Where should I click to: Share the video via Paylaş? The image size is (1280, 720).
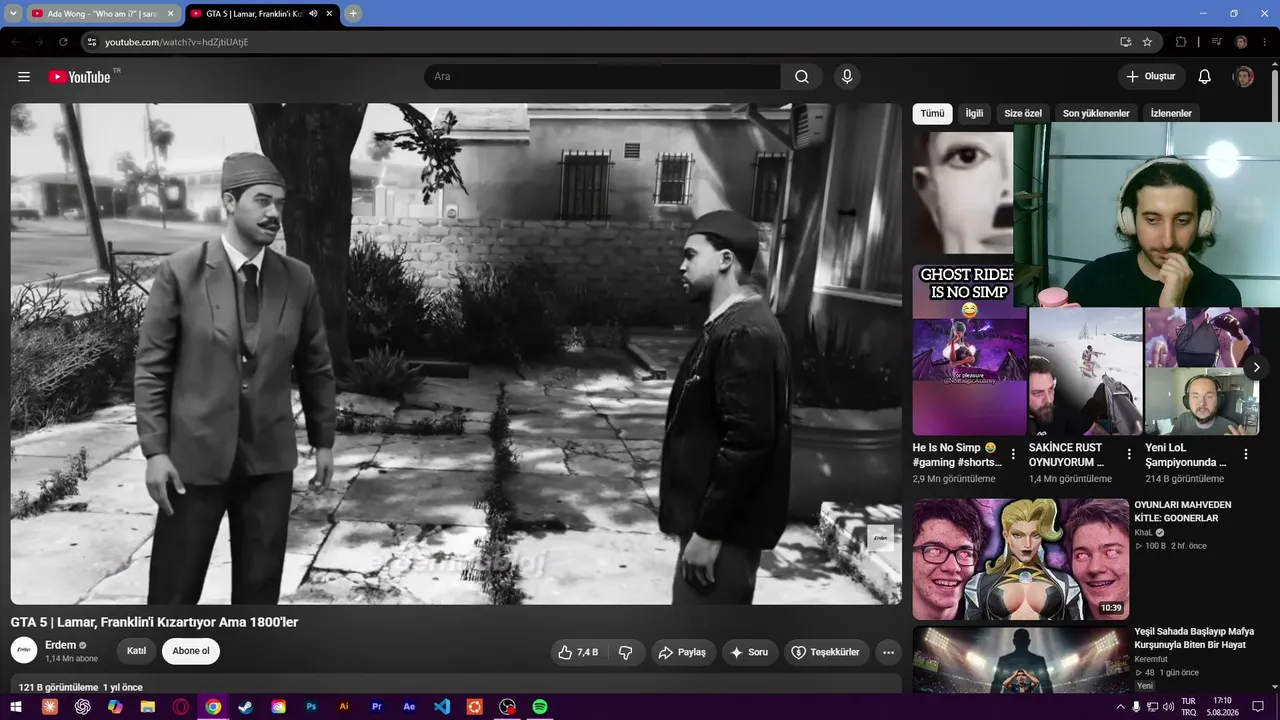(x=683, y=652)
